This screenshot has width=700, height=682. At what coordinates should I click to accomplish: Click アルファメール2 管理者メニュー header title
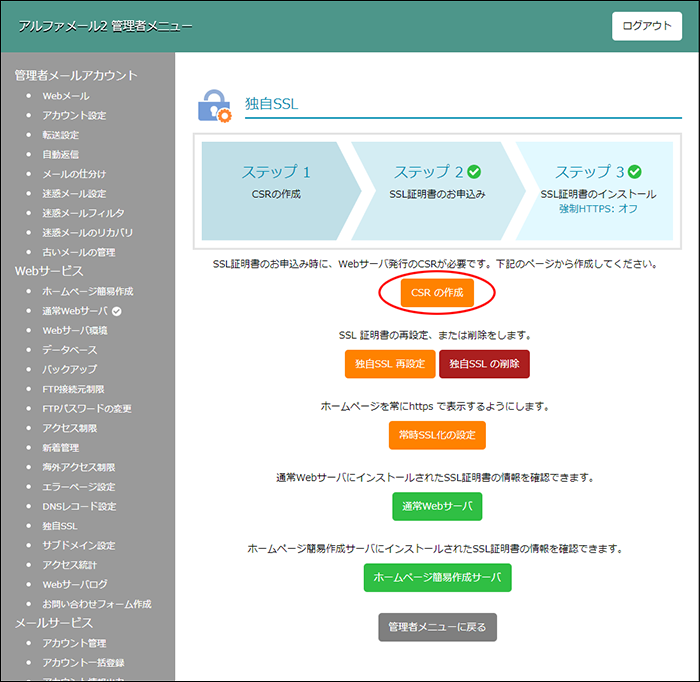click(105, 26)
